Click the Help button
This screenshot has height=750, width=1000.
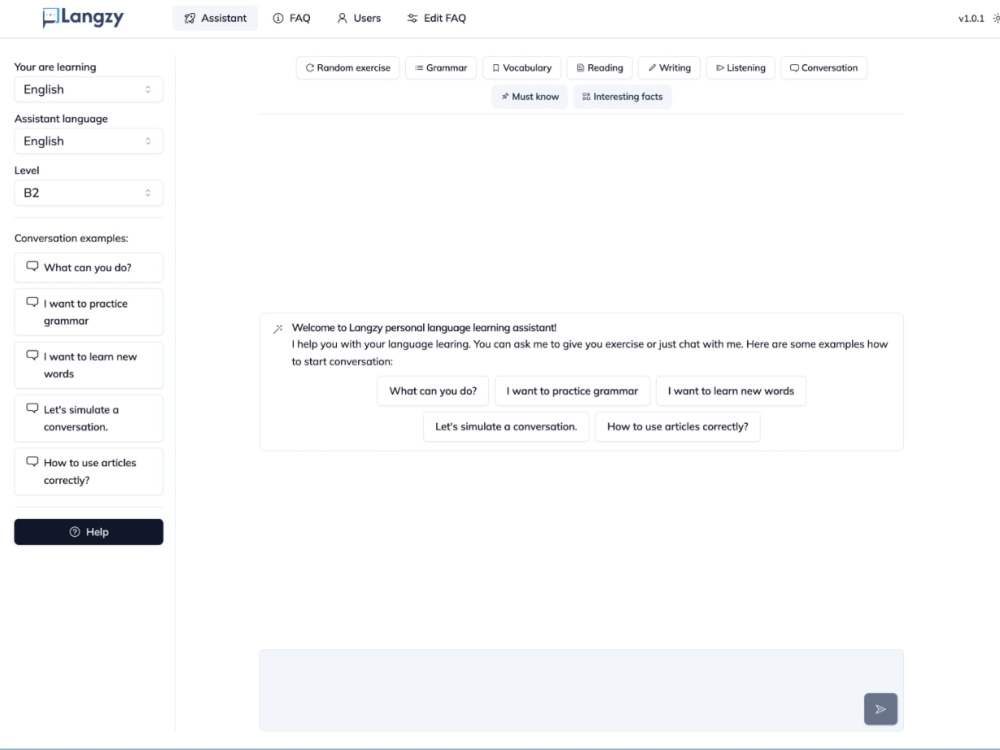(89, 532)
